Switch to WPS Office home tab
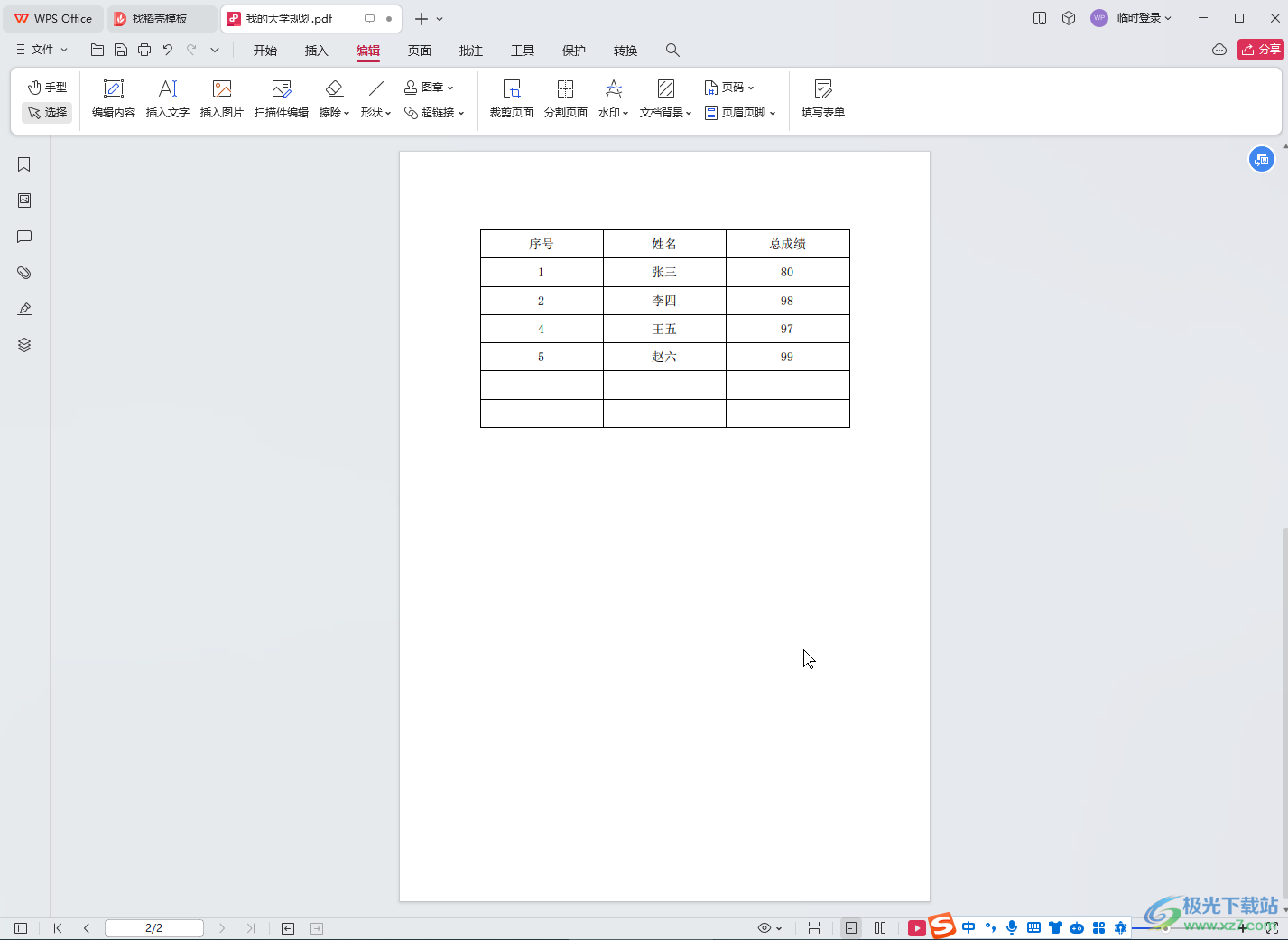Image resolution: width=1288 pixels, height=940 pixels. pos(53,18)
